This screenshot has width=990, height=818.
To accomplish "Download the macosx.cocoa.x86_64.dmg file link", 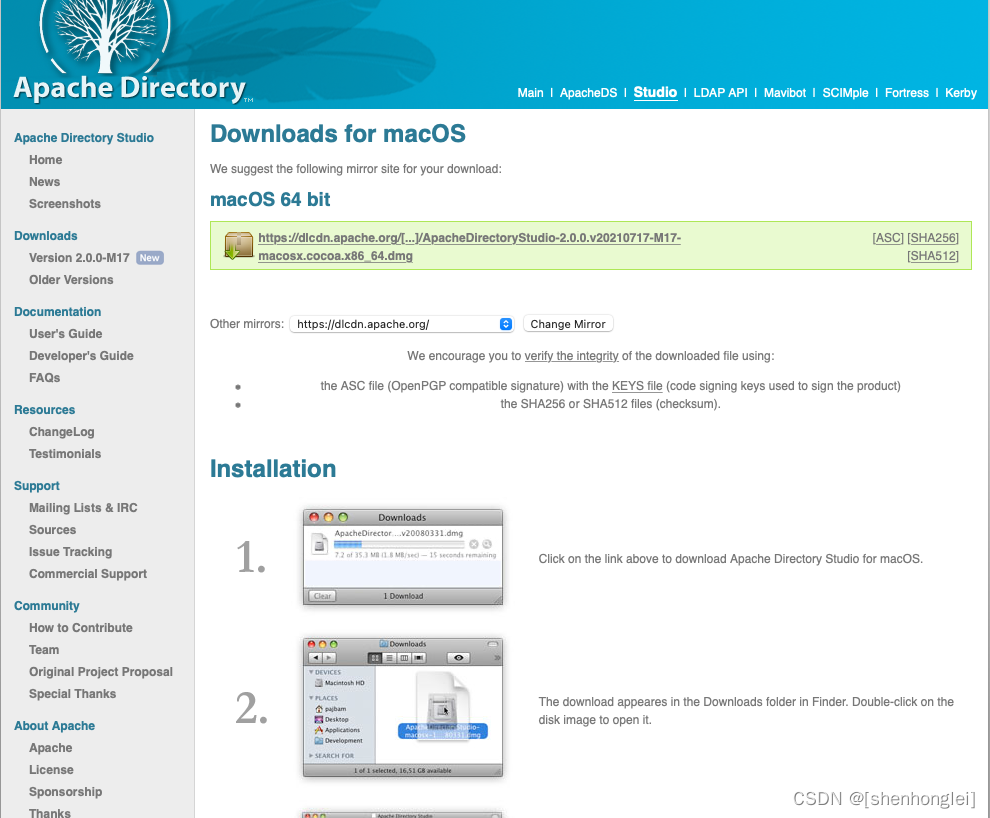I will click(x=469, y=247).
